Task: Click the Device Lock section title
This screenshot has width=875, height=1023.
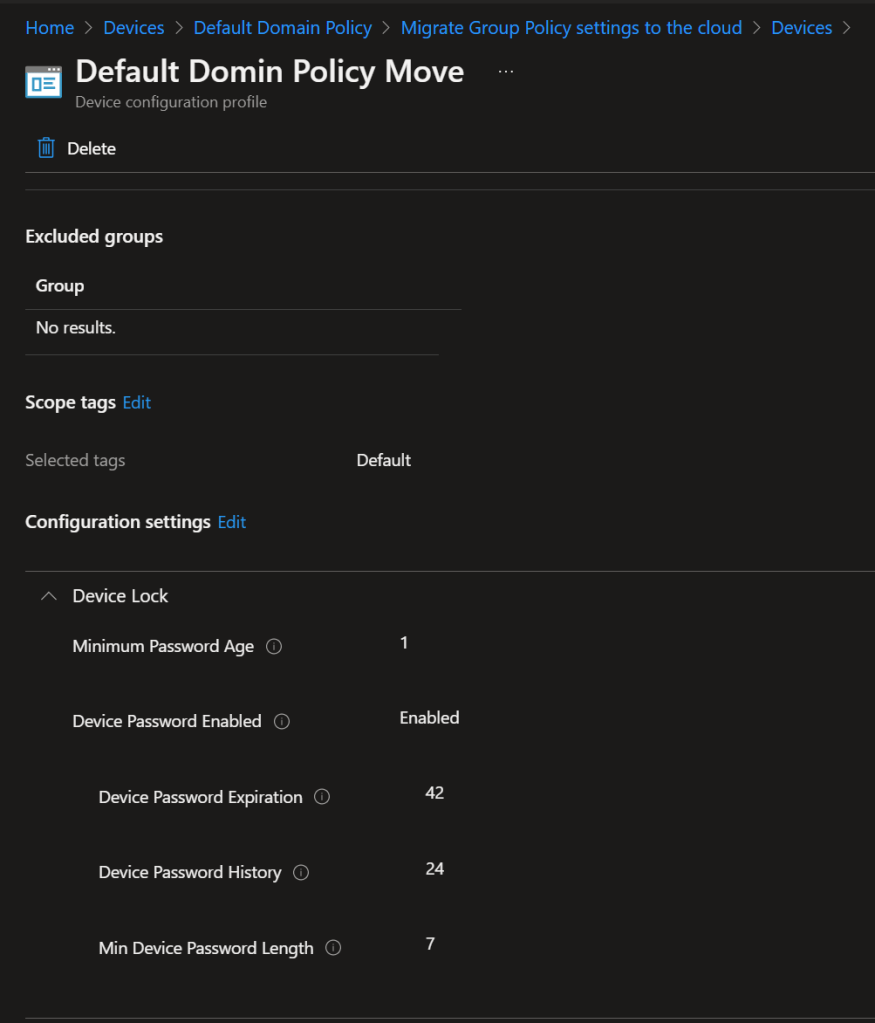Action: [120, 596]
